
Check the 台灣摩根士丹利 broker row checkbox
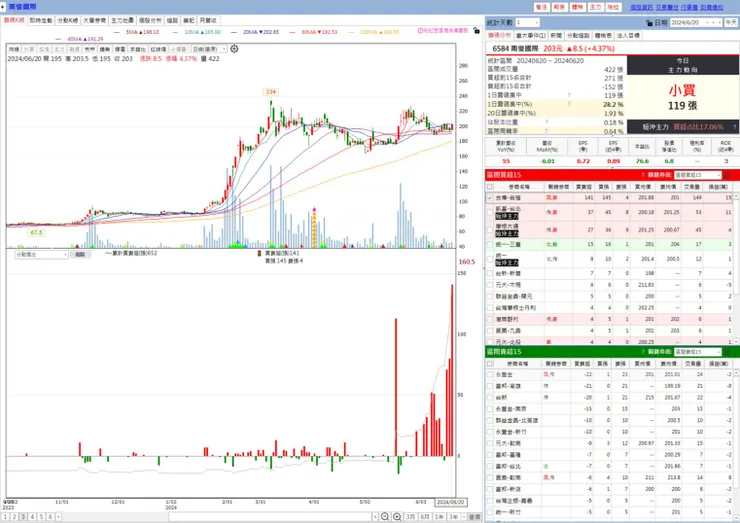point(490,308)
